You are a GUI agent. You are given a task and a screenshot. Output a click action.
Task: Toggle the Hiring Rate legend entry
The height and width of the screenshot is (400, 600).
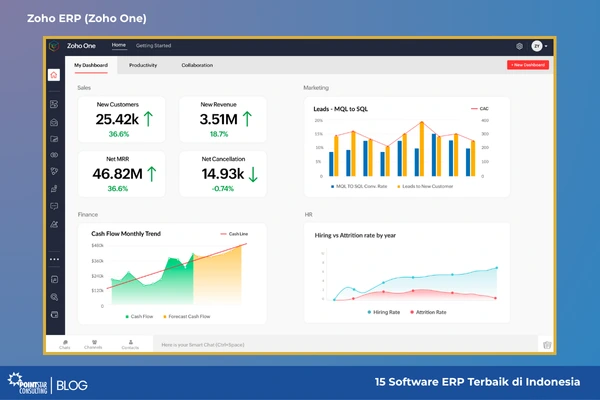383,312
